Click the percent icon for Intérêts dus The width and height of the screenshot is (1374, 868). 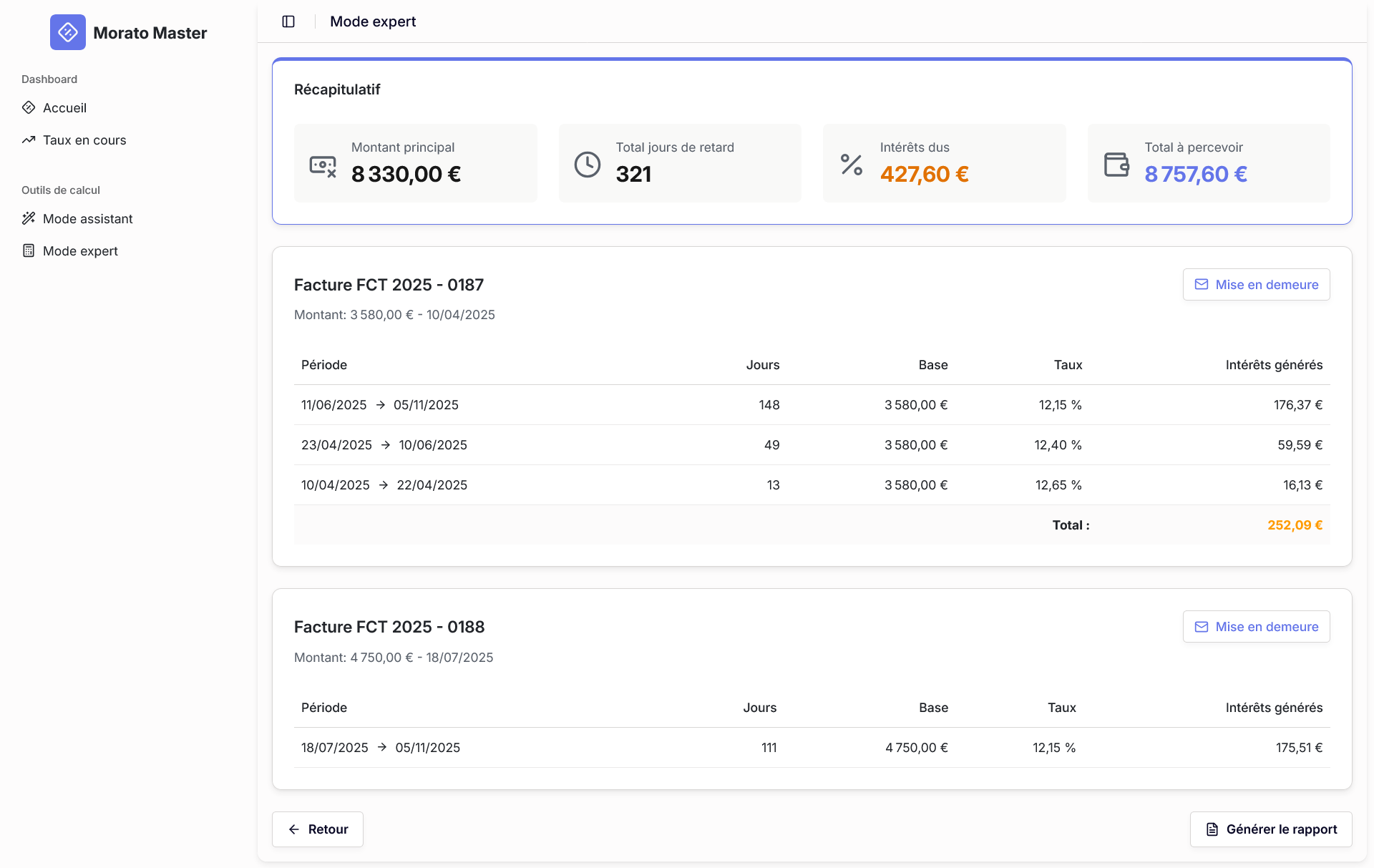[852, 165]
